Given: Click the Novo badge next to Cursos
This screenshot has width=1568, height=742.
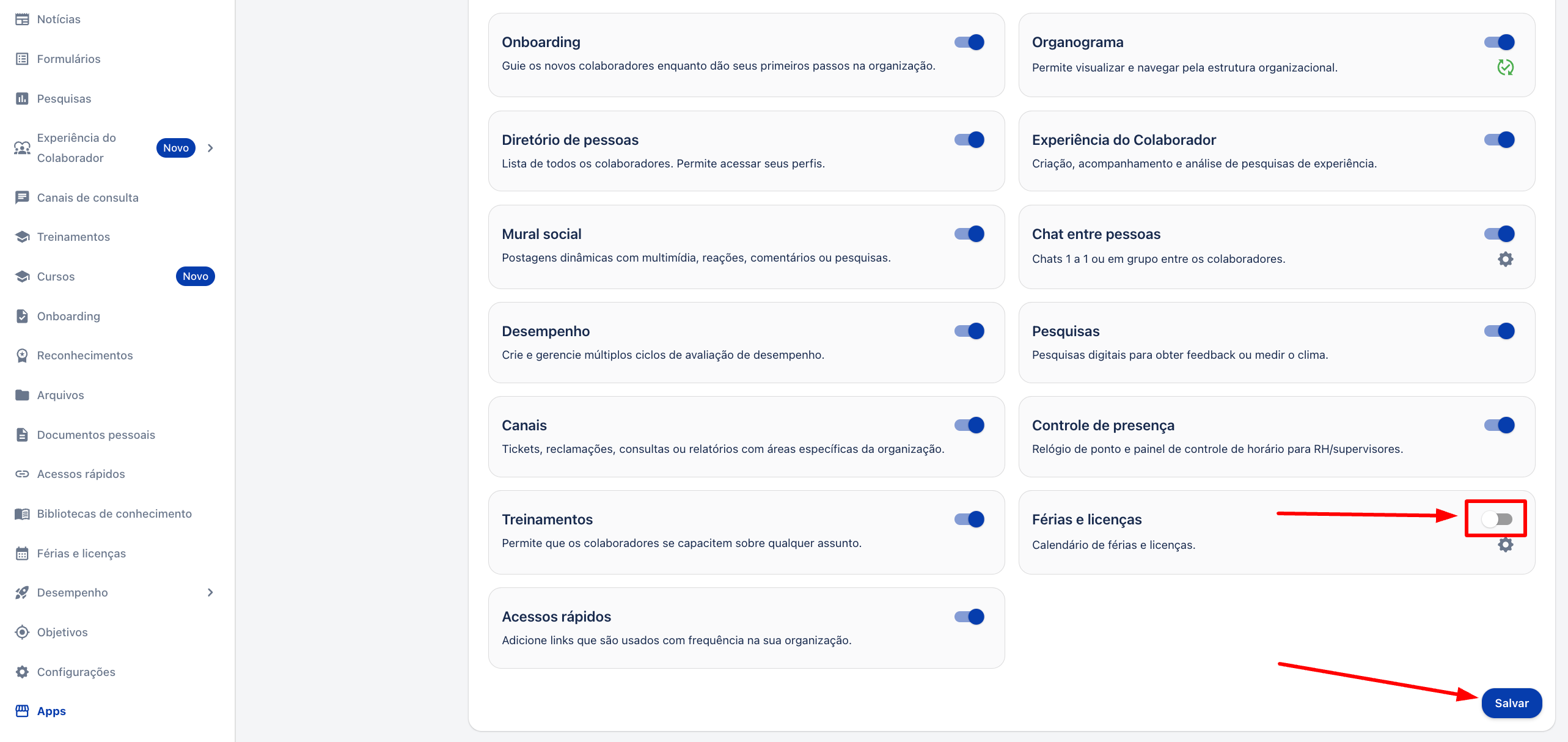Looking at the screenshot, I should 195,276.
